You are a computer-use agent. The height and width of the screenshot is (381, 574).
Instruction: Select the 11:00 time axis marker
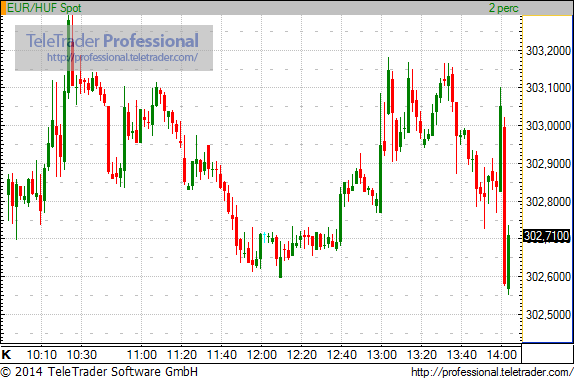tap(142, 355)
